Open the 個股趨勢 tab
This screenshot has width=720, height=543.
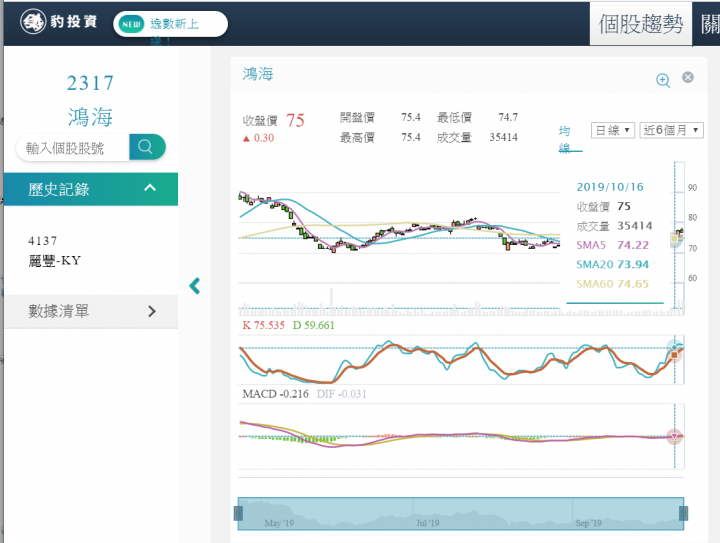click(x=641, y=24)
